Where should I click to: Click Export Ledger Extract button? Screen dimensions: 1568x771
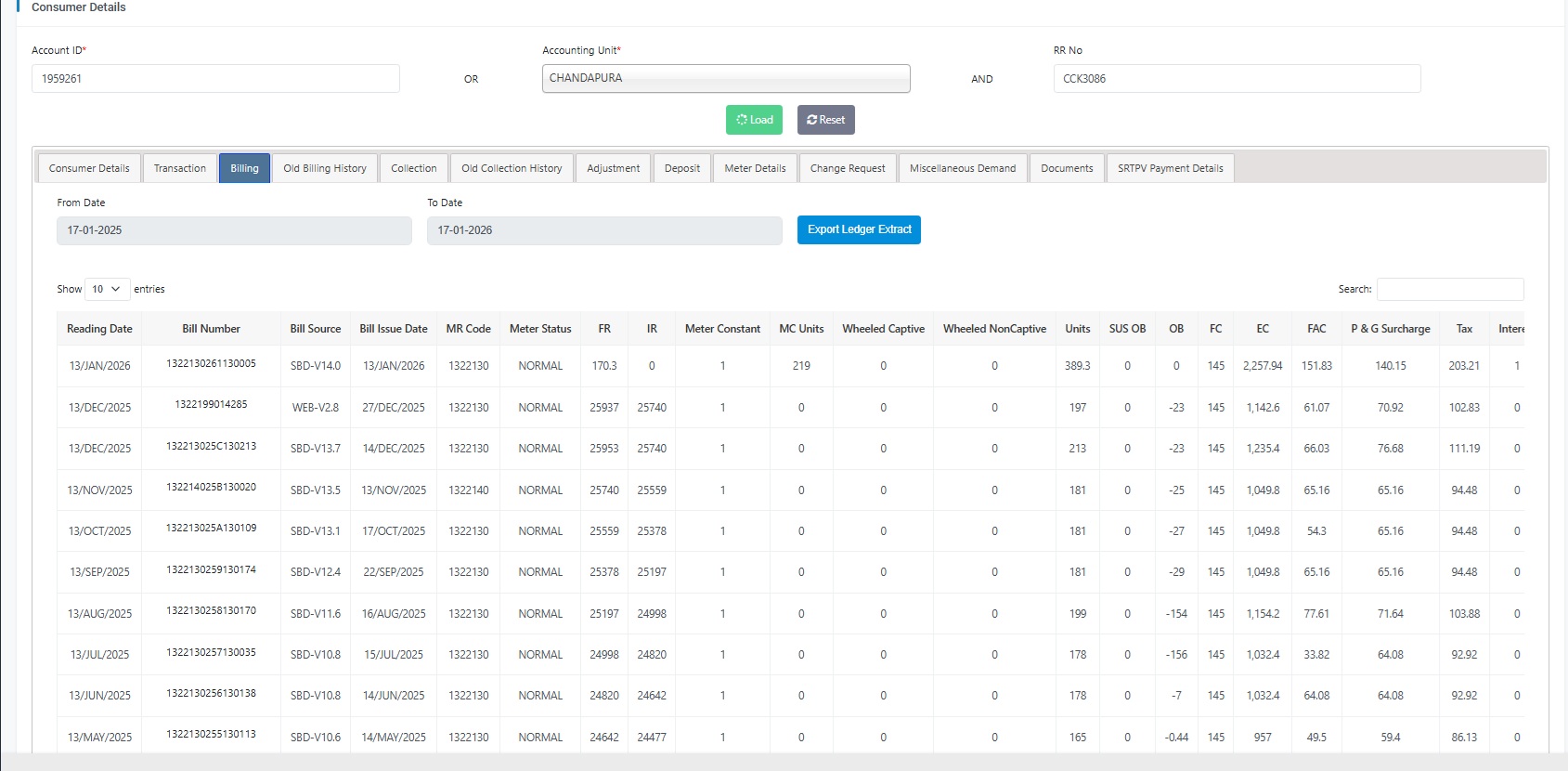[859, 229]
